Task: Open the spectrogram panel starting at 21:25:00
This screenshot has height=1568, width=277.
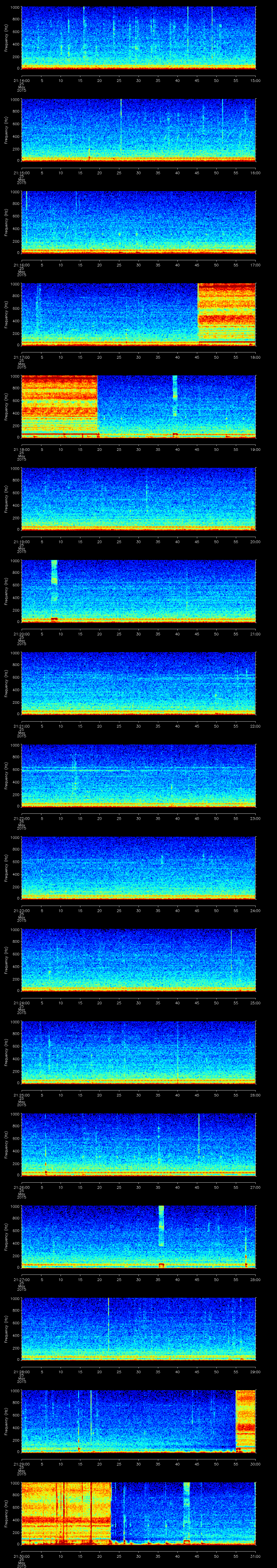Action: click(138, 1052)
